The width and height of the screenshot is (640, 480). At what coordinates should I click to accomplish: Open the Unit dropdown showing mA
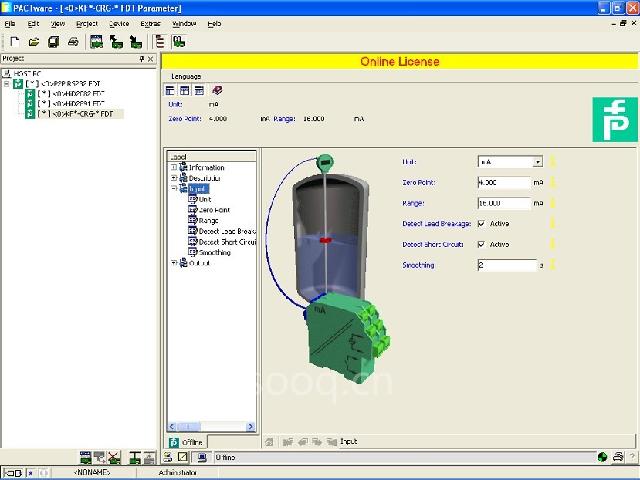538,161
